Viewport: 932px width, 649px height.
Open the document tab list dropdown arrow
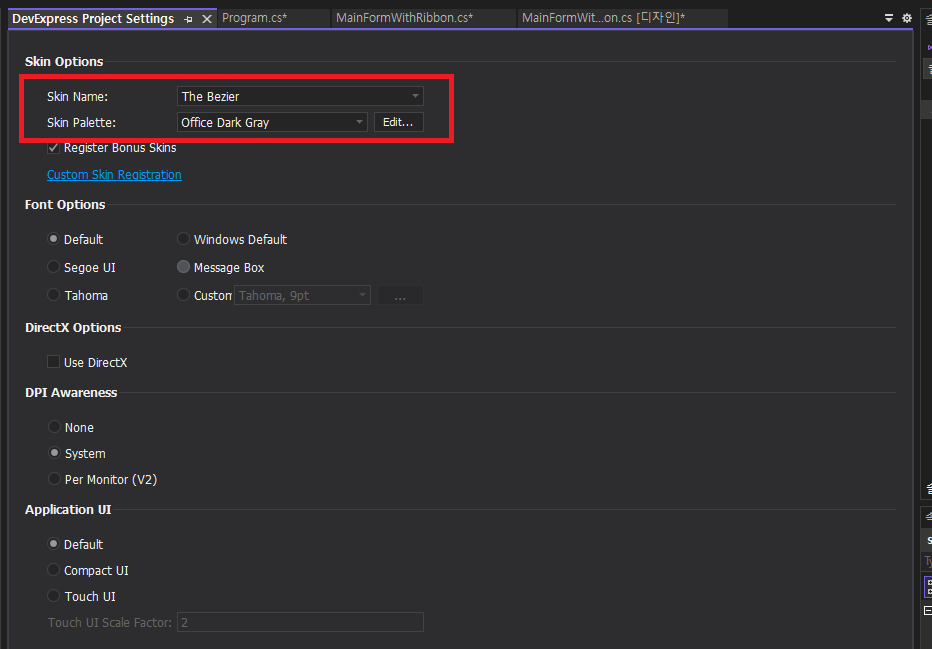point(889,18)
